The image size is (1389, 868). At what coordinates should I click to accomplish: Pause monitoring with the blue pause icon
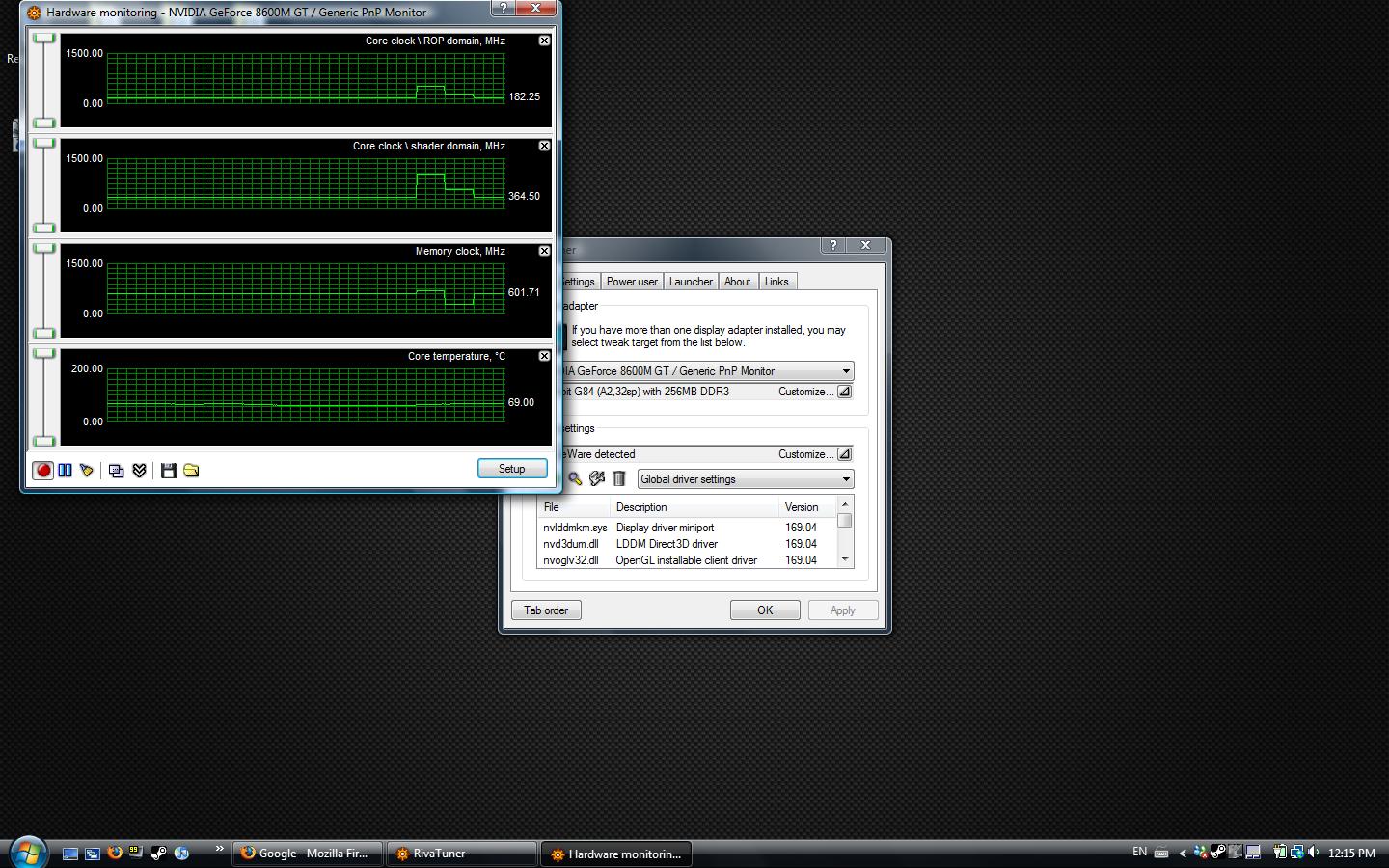click(x=65, y=471)
